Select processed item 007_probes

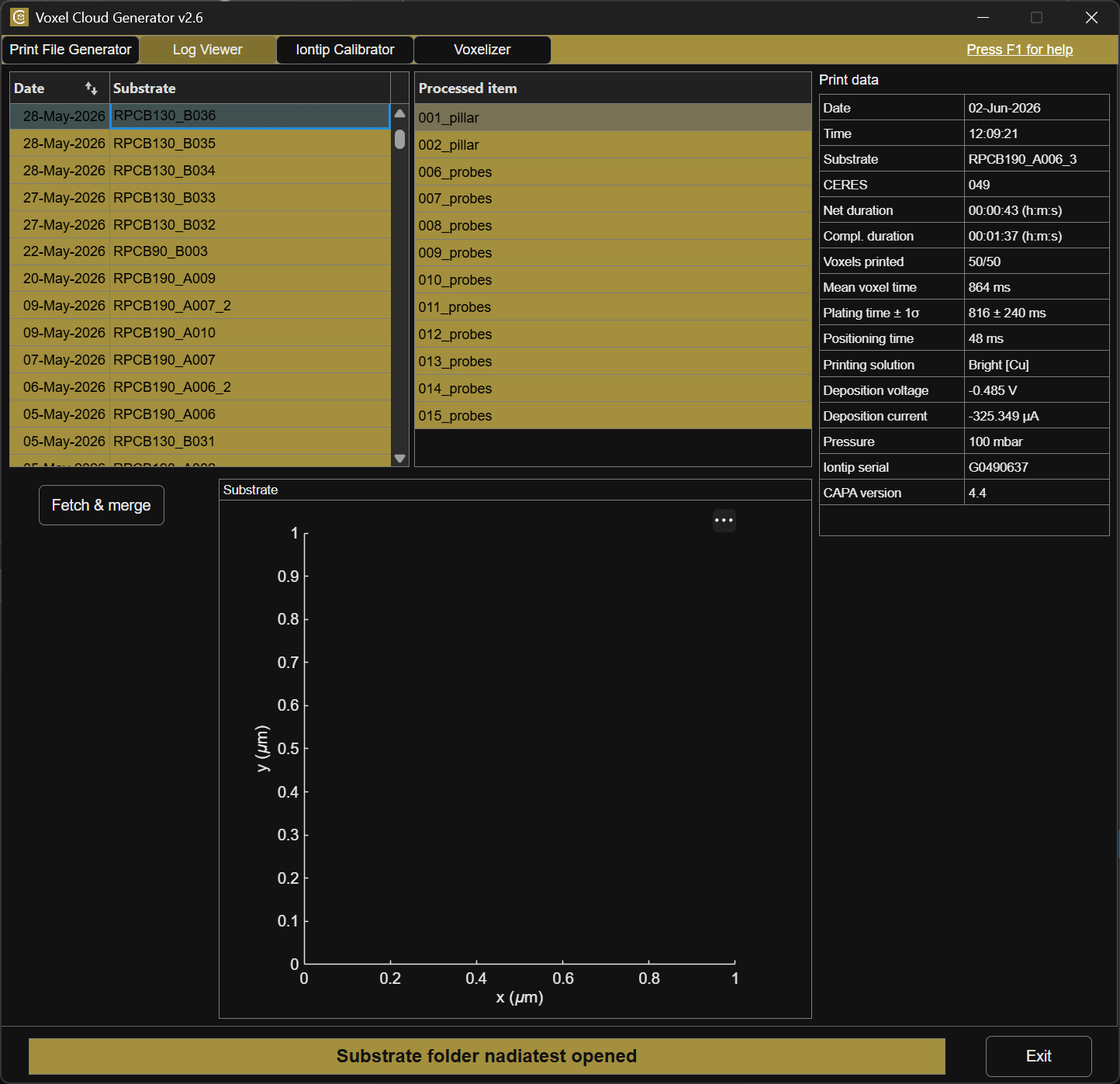(613, 199)
